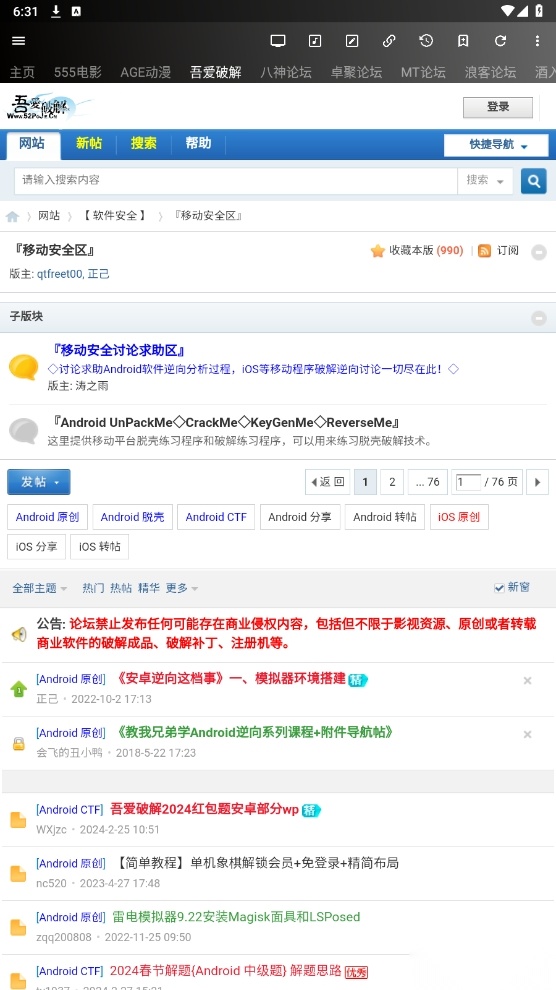
Task: Filter by Android 脱壳 category
Action: [x=133, y=517]
